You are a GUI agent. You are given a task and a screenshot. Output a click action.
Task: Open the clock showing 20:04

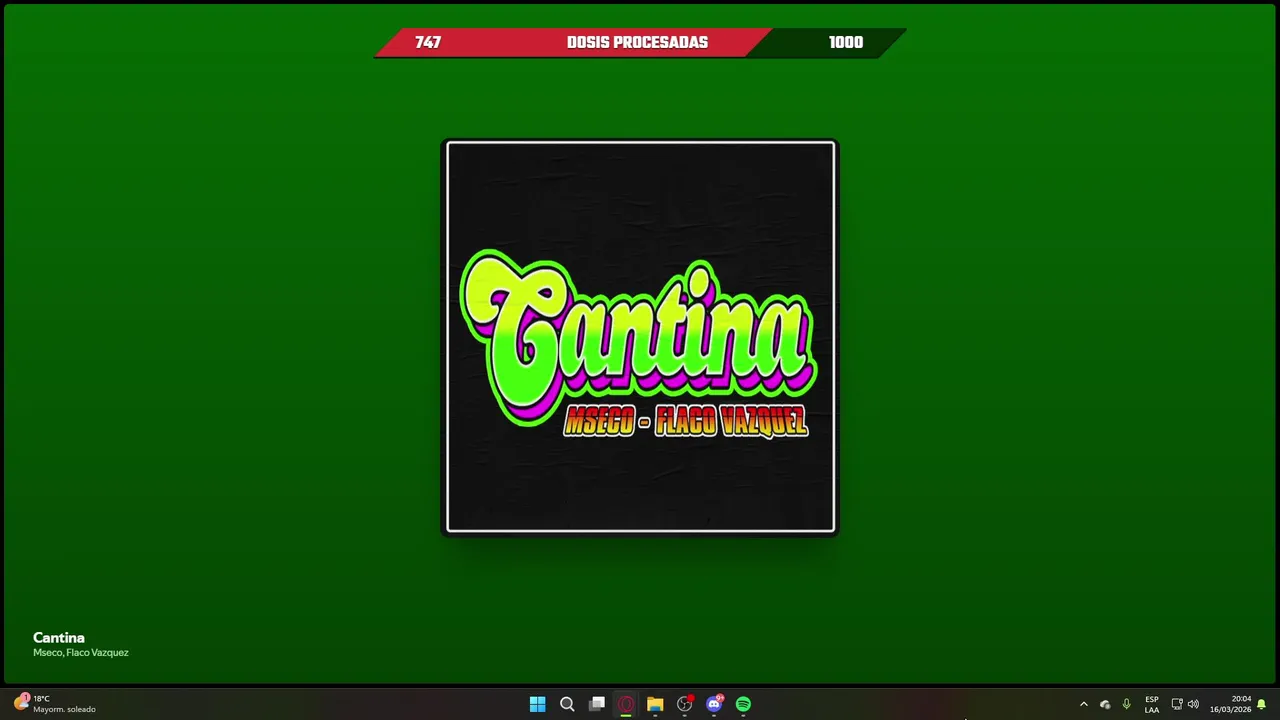coord(1231,704)
